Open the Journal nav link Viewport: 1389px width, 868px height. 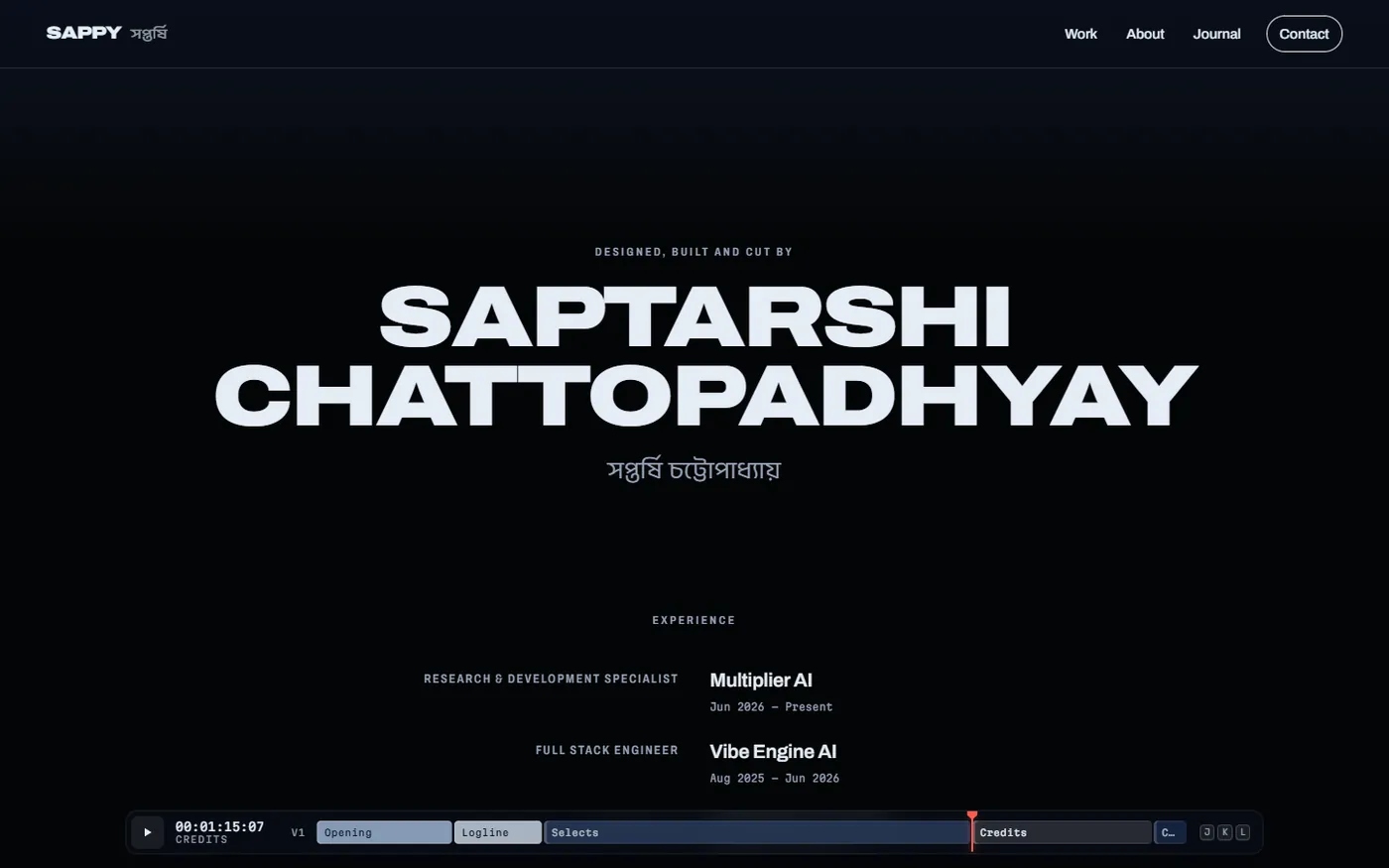tap(1216, 34)
